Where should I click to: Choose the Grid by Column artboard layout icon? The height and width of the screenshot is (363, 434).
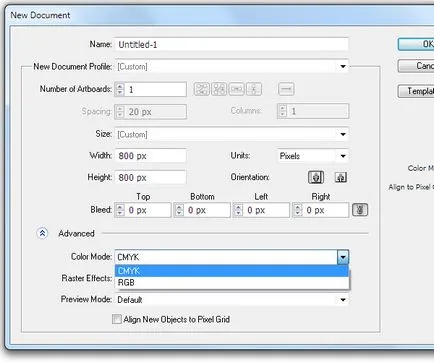[219, 89]
